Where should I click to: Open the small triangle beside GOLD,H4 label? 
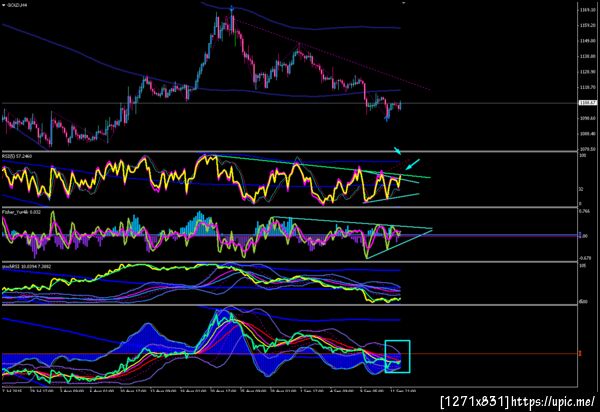(x=4, y=5)
